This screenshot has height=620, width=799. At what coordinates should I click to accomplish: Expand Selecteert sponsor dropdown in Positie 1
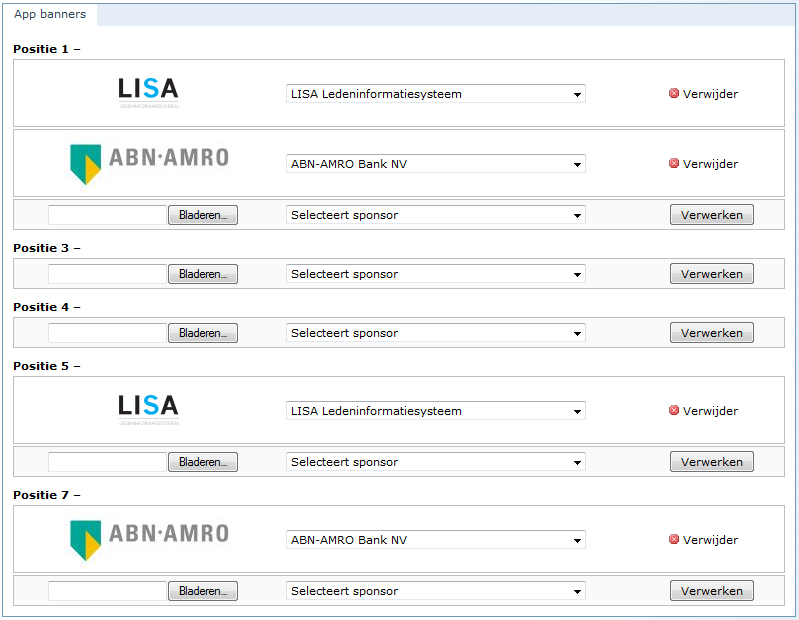436,215
